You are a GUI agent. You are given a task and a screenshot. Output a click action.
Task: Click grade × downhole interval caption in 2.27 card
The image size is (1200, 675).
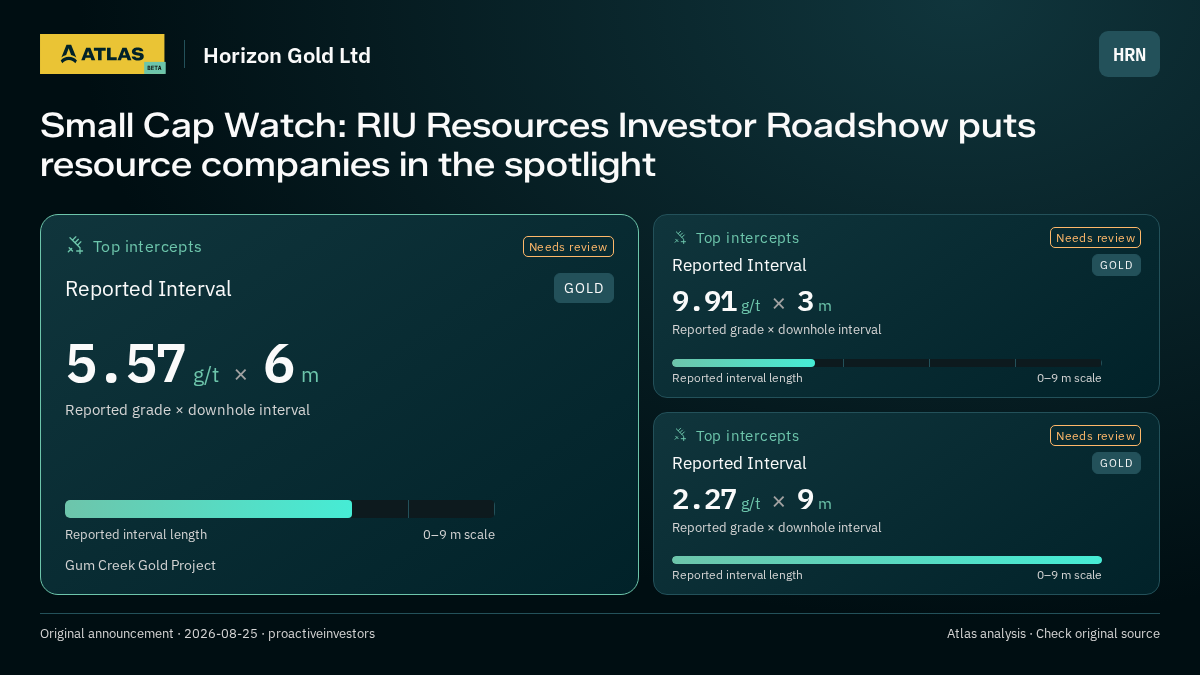(x=776, y=528)
